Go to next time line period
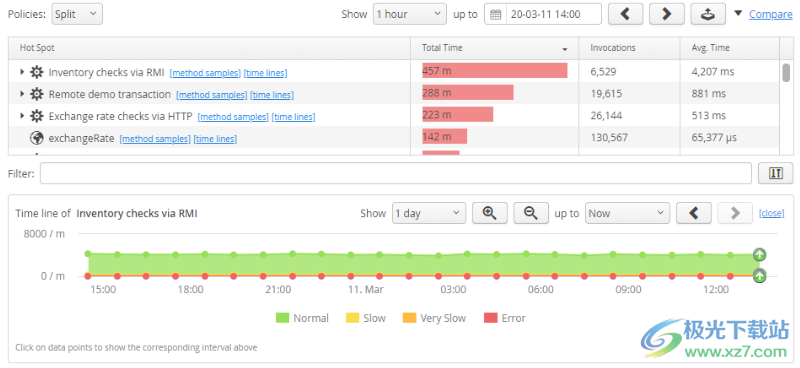The image size is (800, 368). point(735,213)
